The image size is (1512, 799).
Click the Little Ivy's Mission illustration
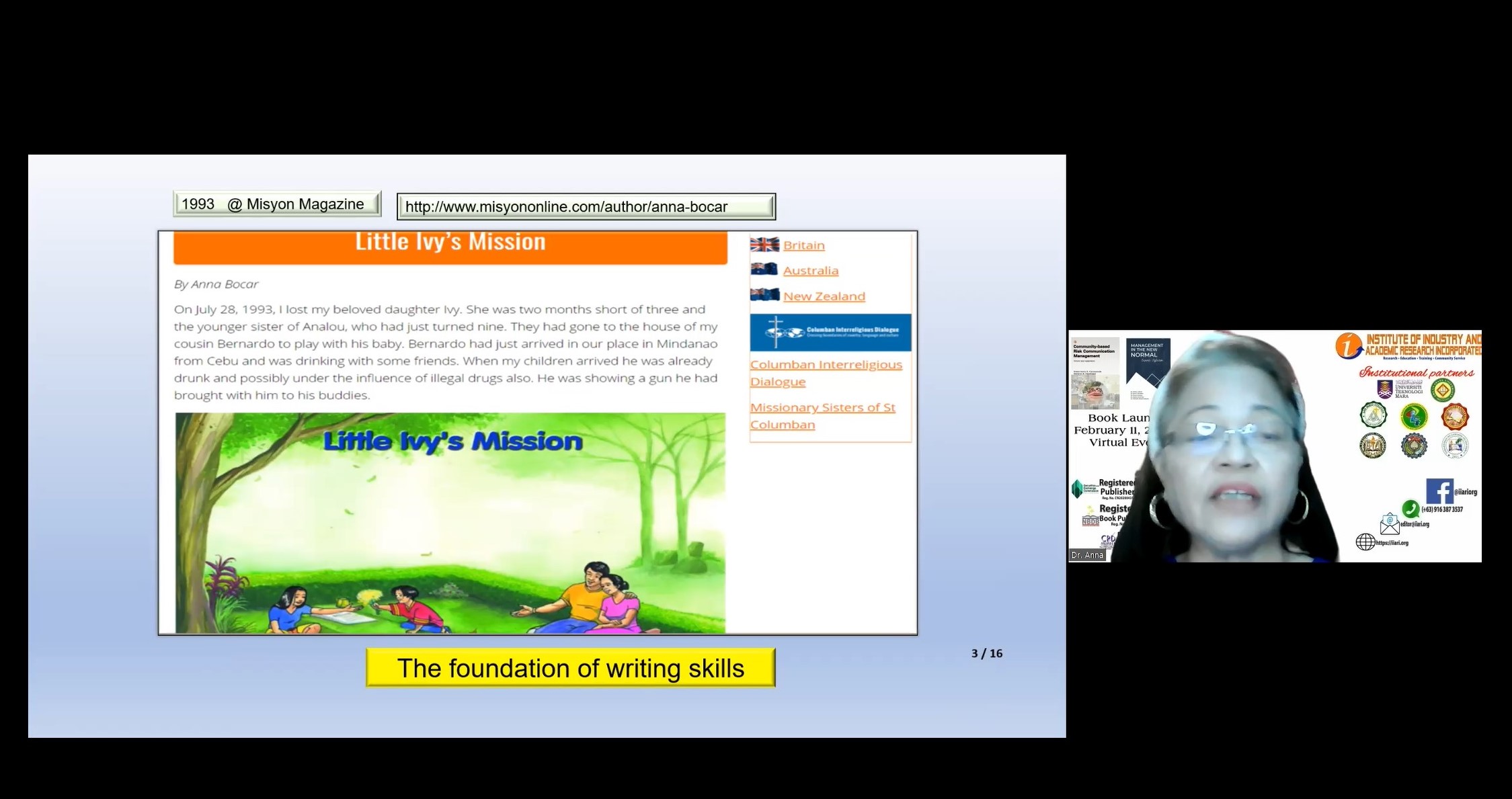pyautogui.click(x=450, y=523)
